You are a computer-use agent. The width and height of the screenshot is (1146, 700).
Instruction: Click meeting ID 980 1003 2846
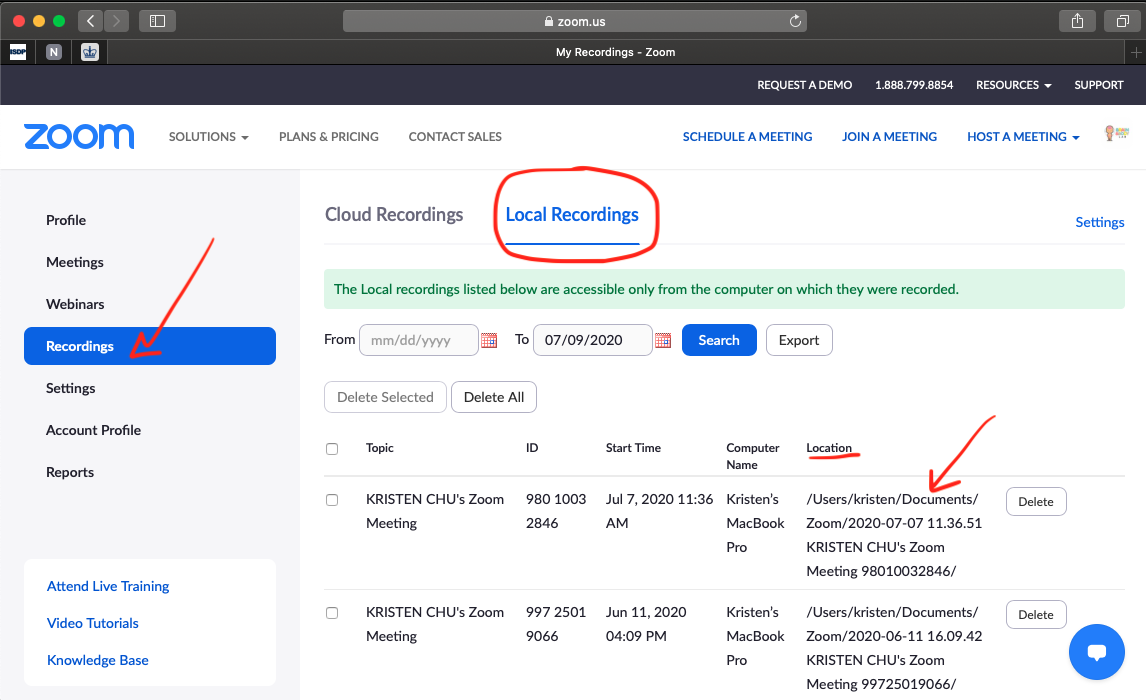coord(556,511)
